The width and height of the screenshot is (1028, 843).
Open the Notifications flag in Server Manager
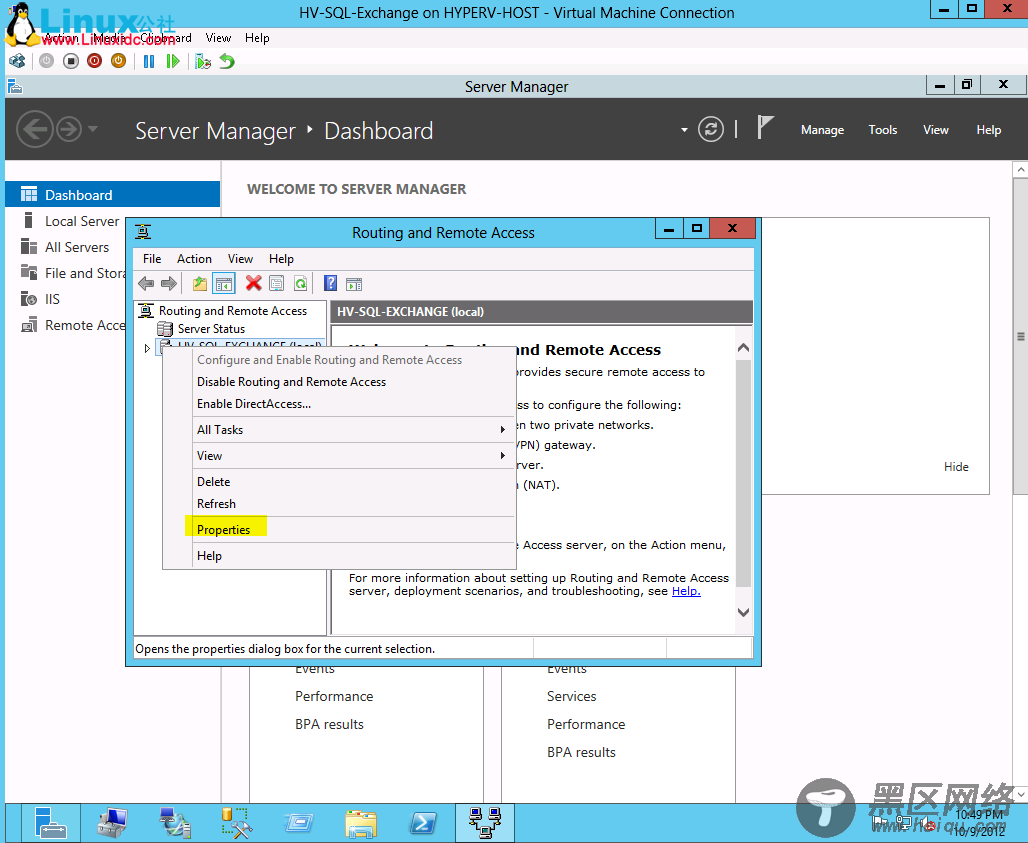[x=765, y=127]
